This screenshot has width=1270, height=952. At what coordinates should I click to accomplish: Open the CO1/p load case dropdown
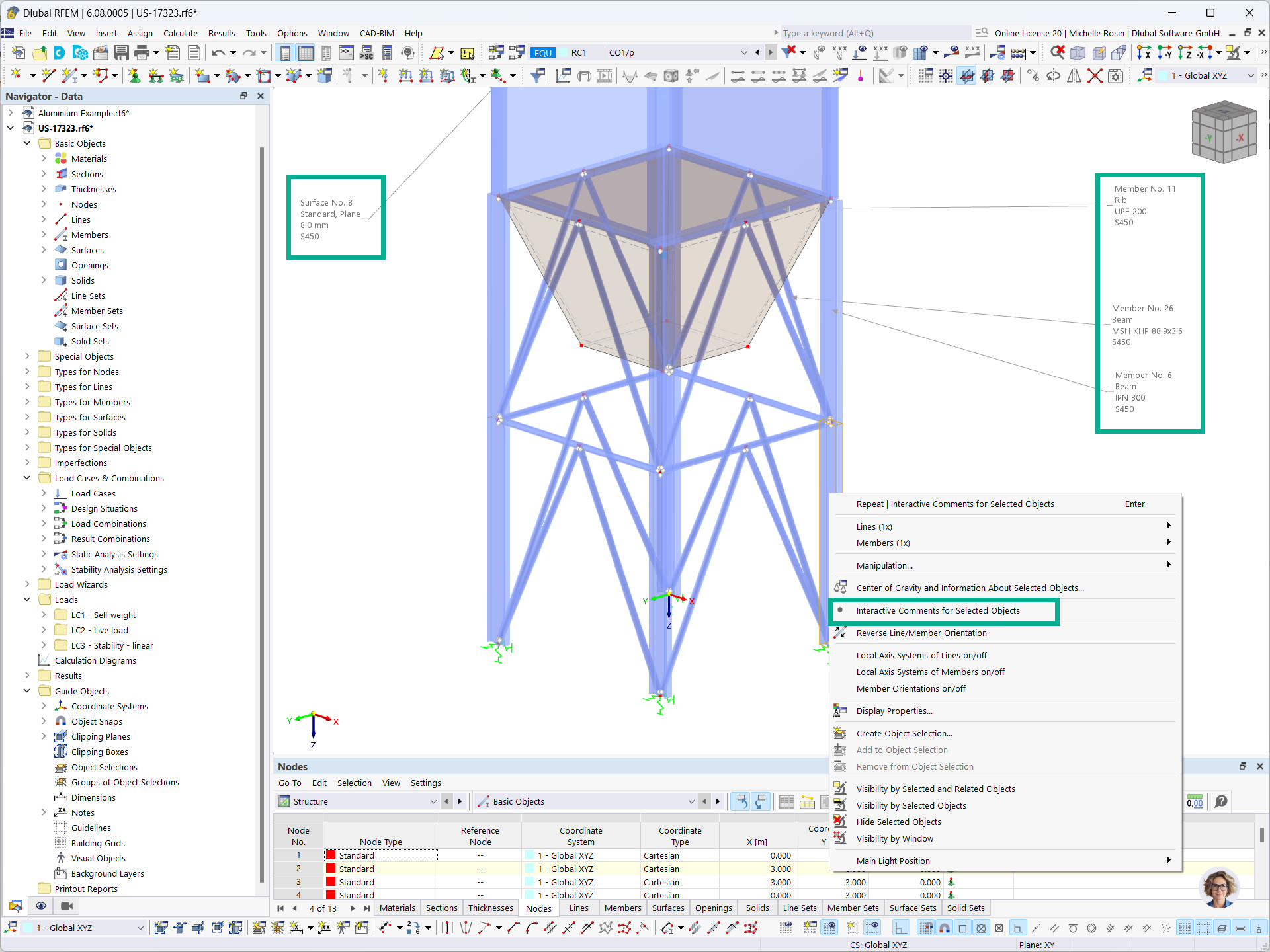coord(743,53)
